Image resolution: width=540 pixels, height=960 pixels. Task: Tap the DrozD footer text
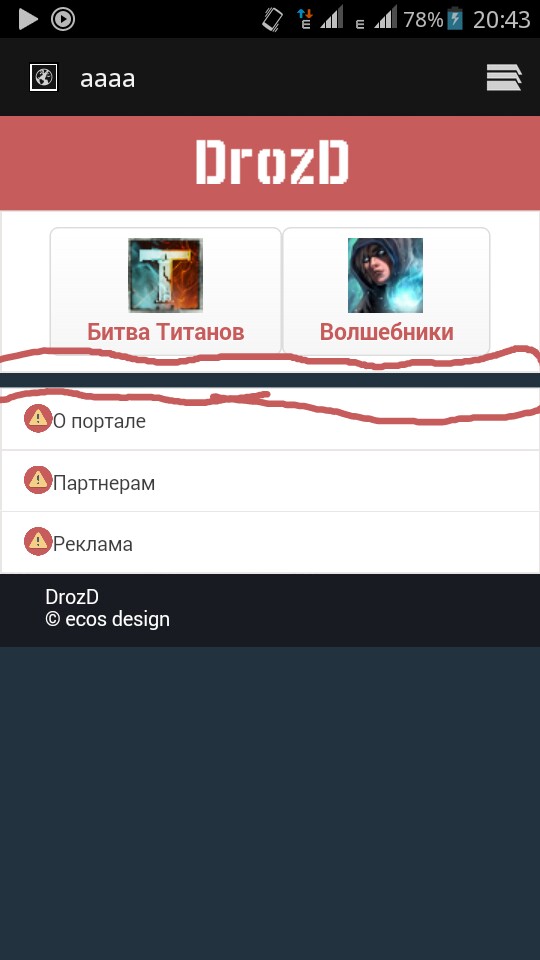[72, 597]
